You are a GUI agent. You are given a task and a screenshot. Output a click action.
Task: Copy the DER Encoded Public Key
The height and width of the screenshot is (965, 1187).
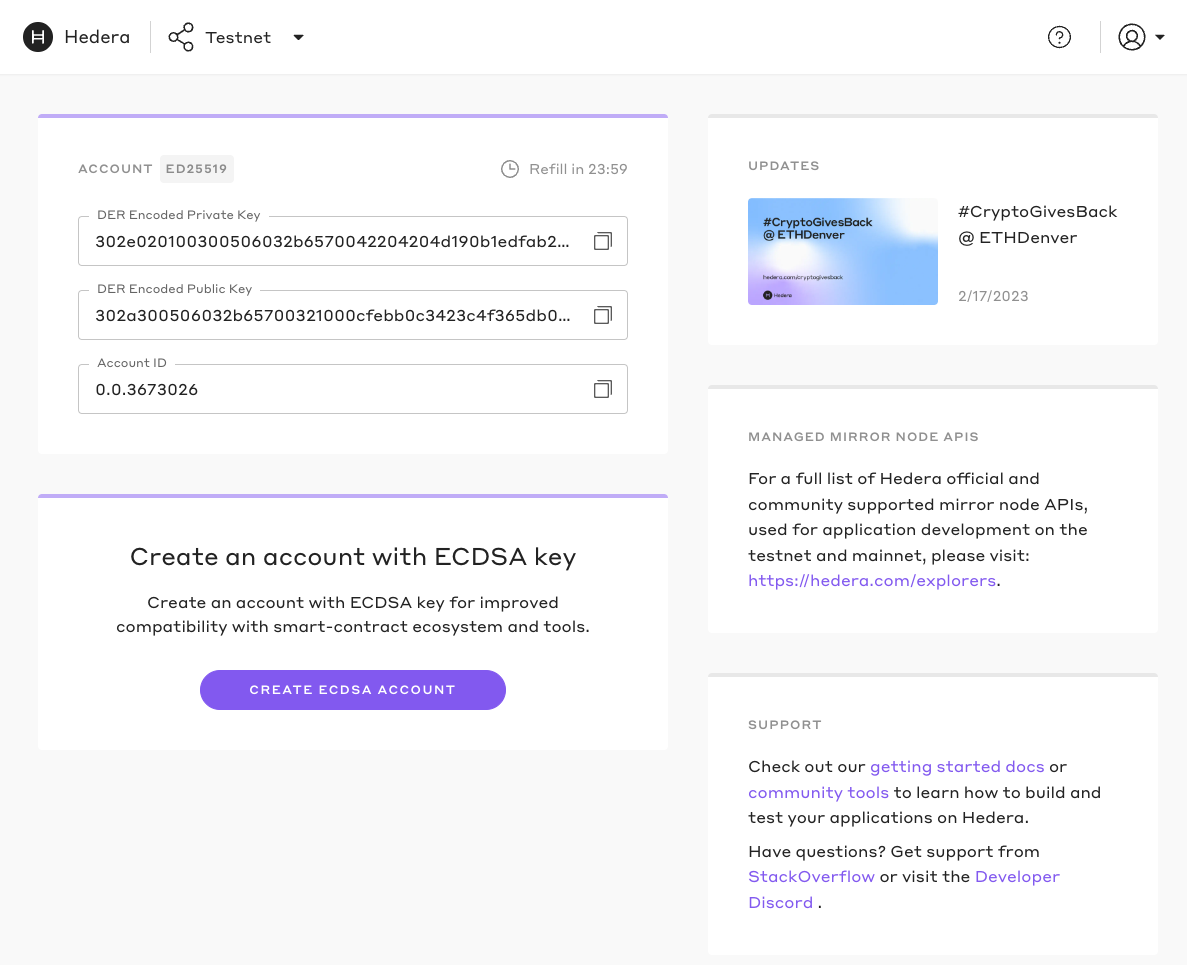coord(603,316)
